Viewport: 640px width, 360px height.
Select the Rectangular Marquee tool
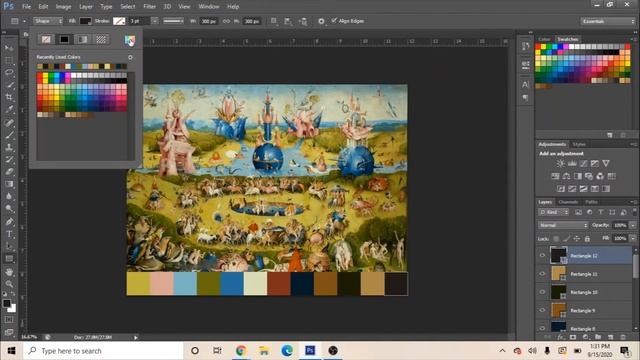[x=9, y=60]
